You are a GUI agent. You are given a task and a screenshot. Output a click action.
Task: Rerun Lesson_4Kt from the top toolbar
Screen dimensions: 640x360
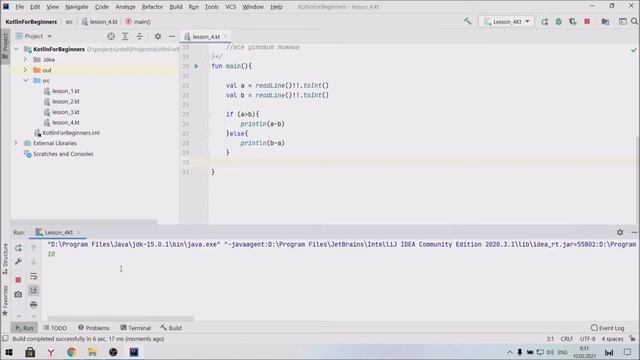click(x=544, y=21)
